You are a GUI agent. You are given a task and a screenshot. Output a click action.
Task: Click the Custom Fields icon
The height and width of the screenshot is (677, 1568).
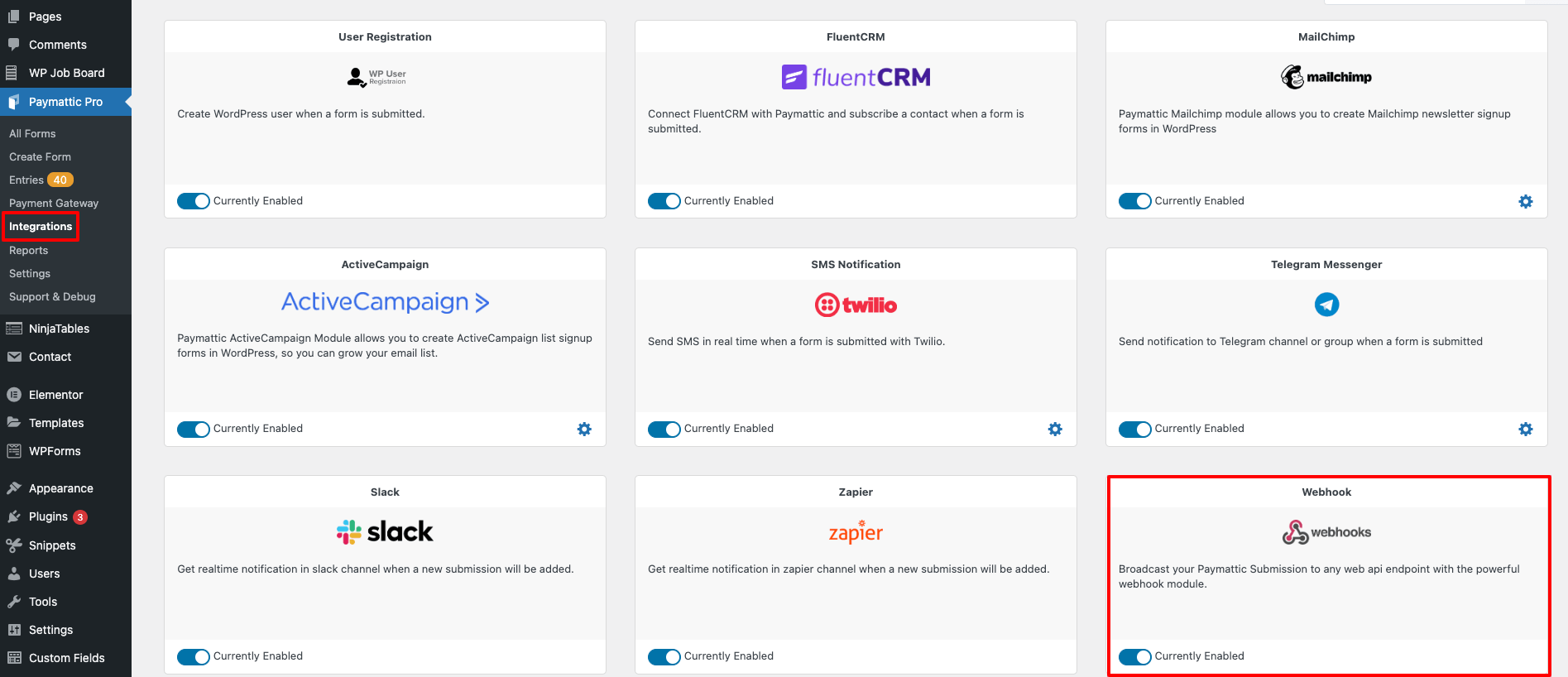(x=14, y=658)
